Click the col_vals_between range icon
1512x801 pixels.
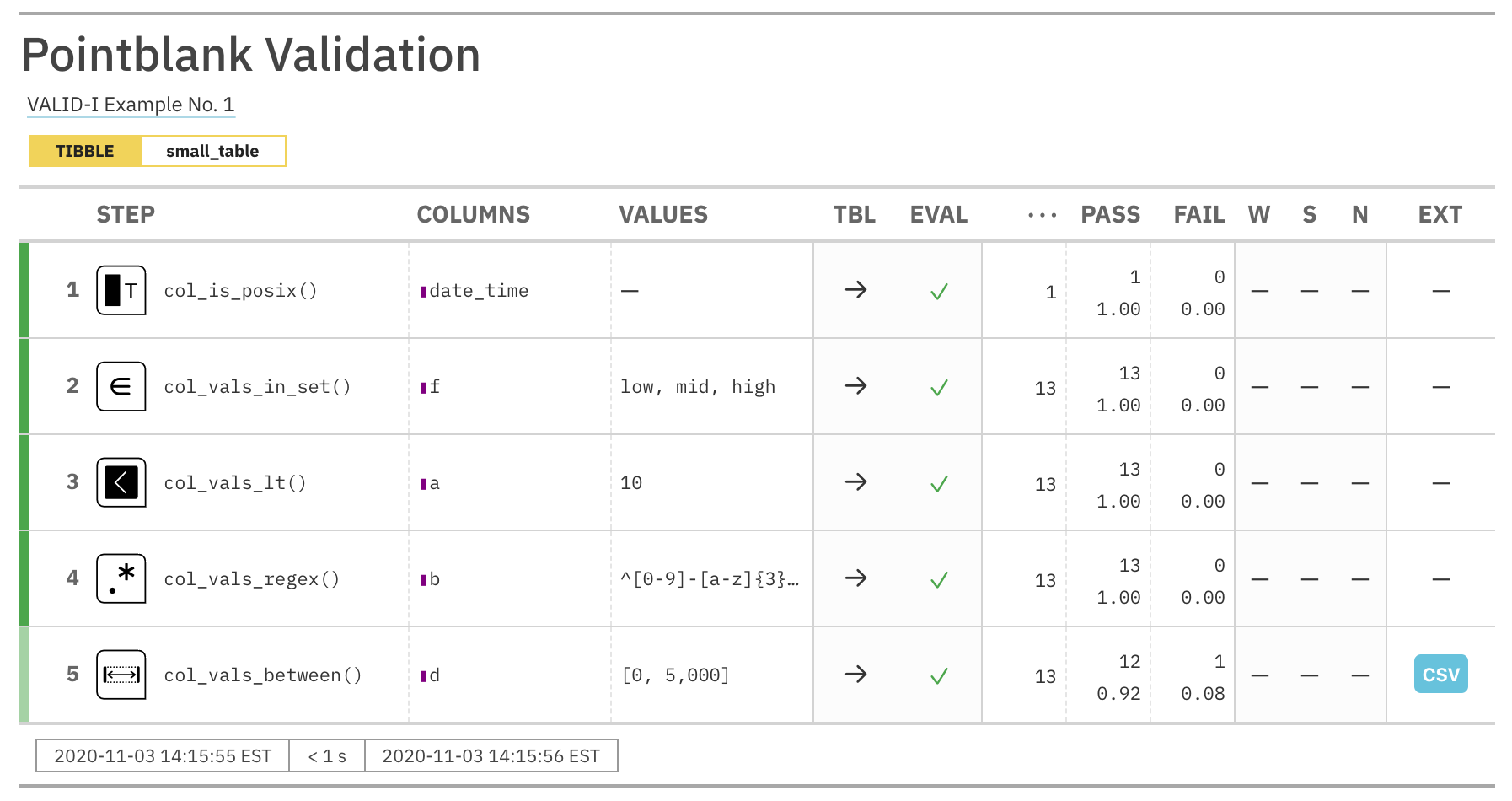121,675
